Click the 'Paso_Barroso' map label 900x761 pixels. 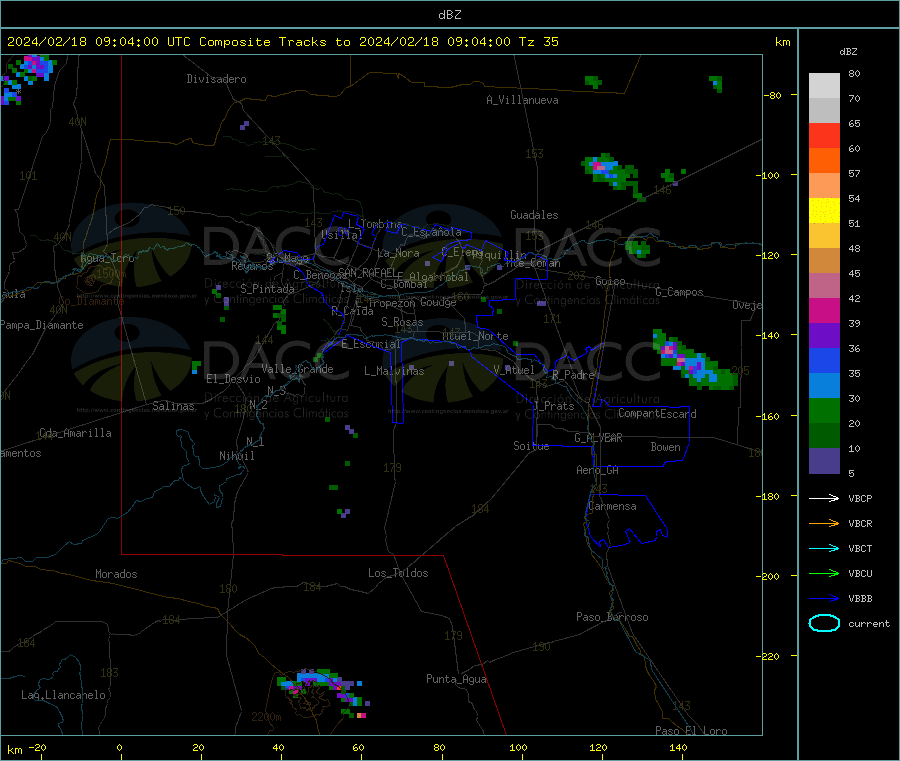[x=612, y=617]
